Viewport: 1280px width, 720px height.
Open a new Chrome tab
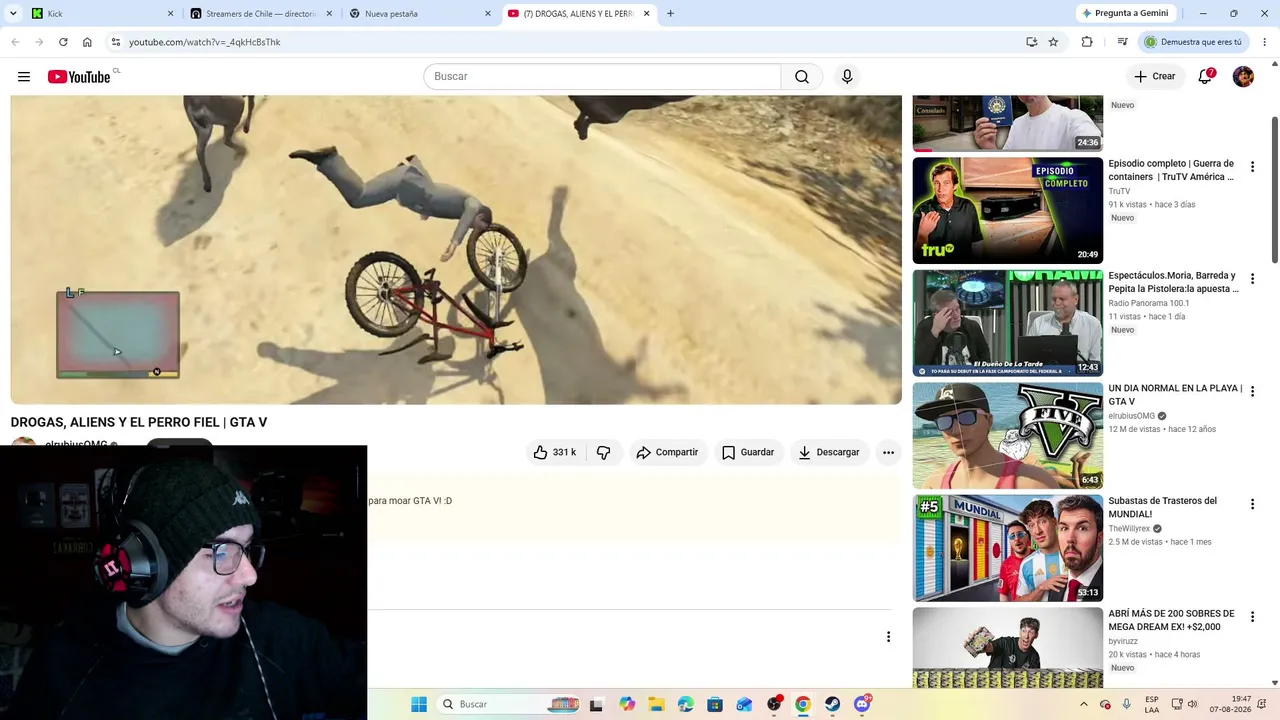point(670,14)
